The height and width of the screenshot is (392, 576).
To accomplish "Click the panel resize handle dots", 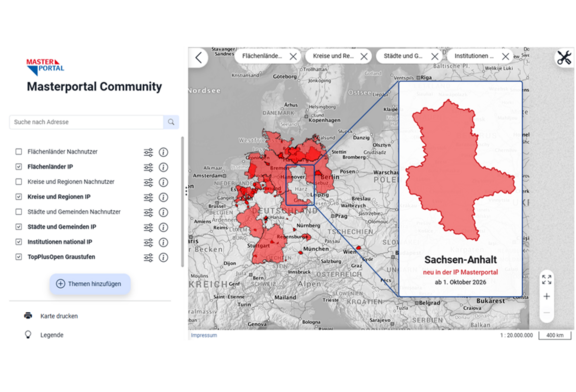I will coord(187,191).
